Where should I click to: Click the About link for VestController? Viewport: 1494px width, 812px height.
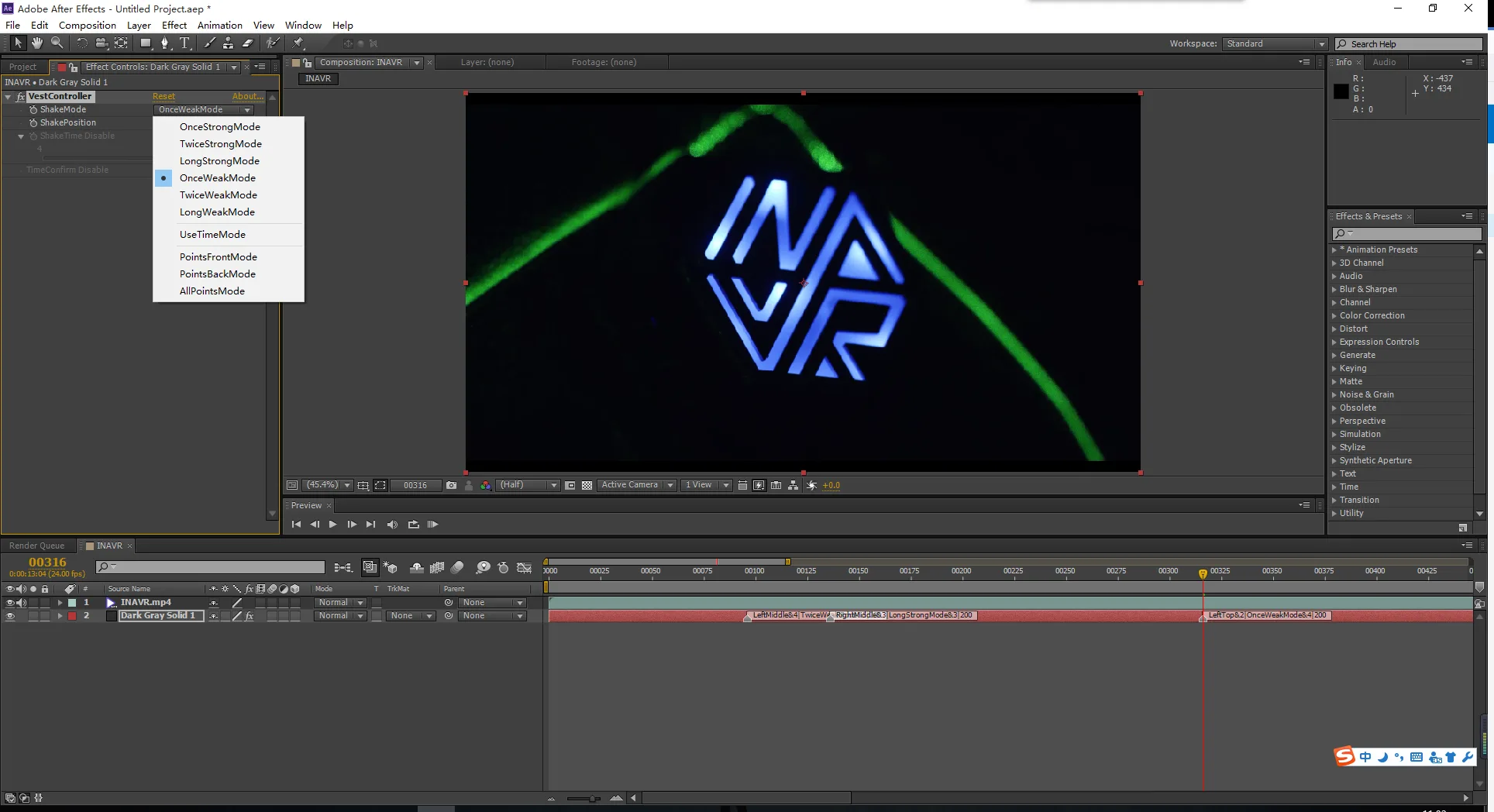click(x=247, y=97)
